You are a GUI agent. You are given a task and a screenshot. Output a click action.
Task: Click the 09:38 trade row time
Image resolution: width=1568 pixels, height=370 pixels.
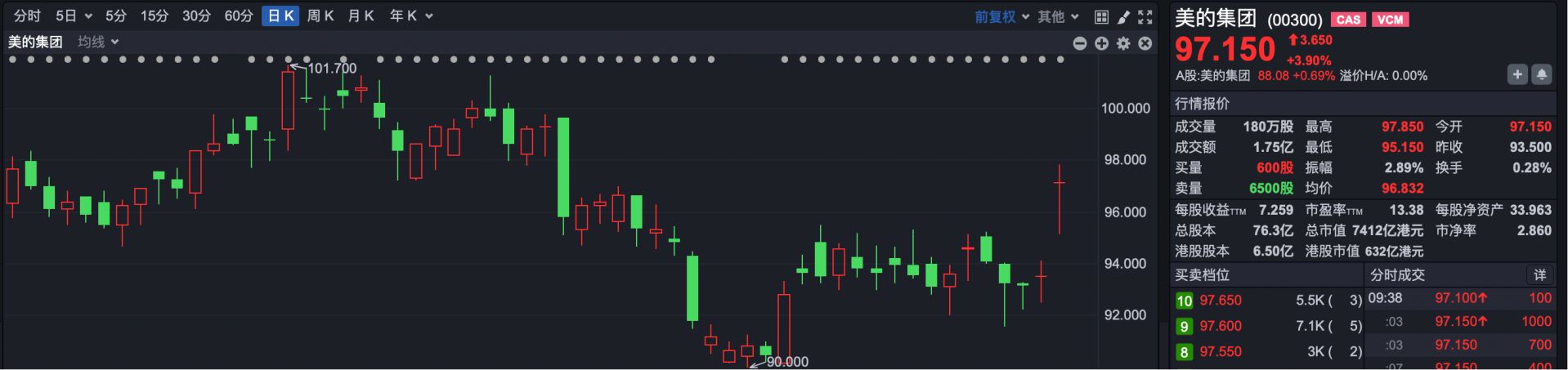[x=1385, y=299]
